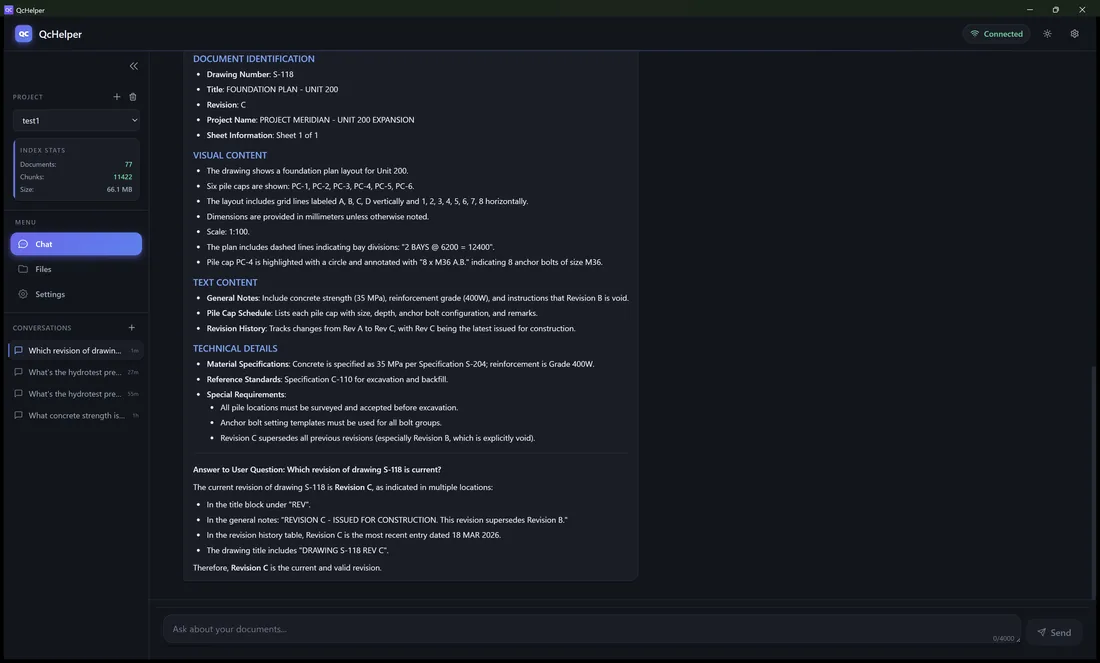The height and width of the screenshot is (663, 1100).
Task: Click the input field resize handle
Action: 1018,640
